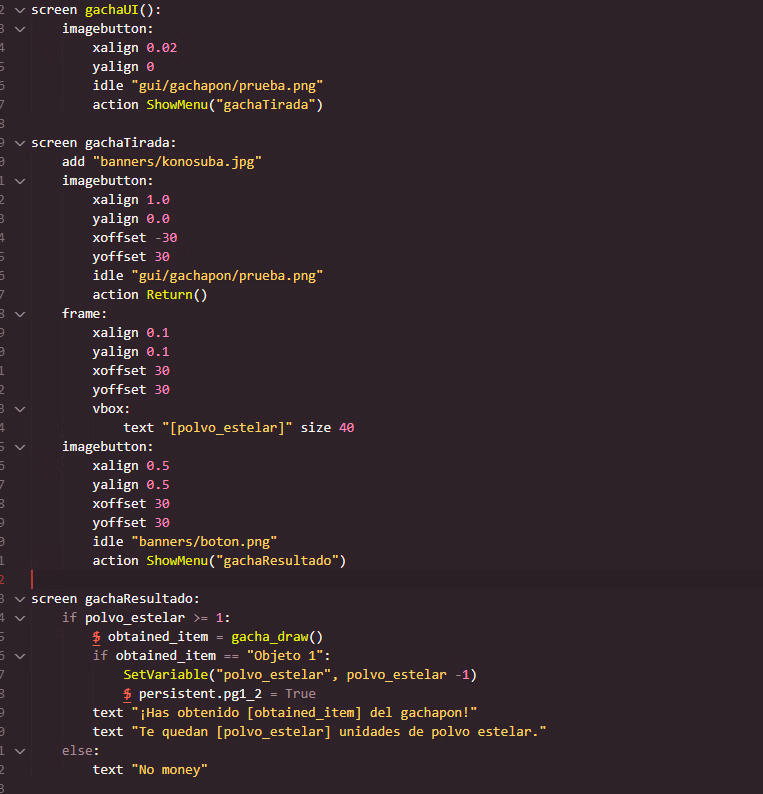Fold the 'vbox:' block
The image size is (763, 794).
19,408
